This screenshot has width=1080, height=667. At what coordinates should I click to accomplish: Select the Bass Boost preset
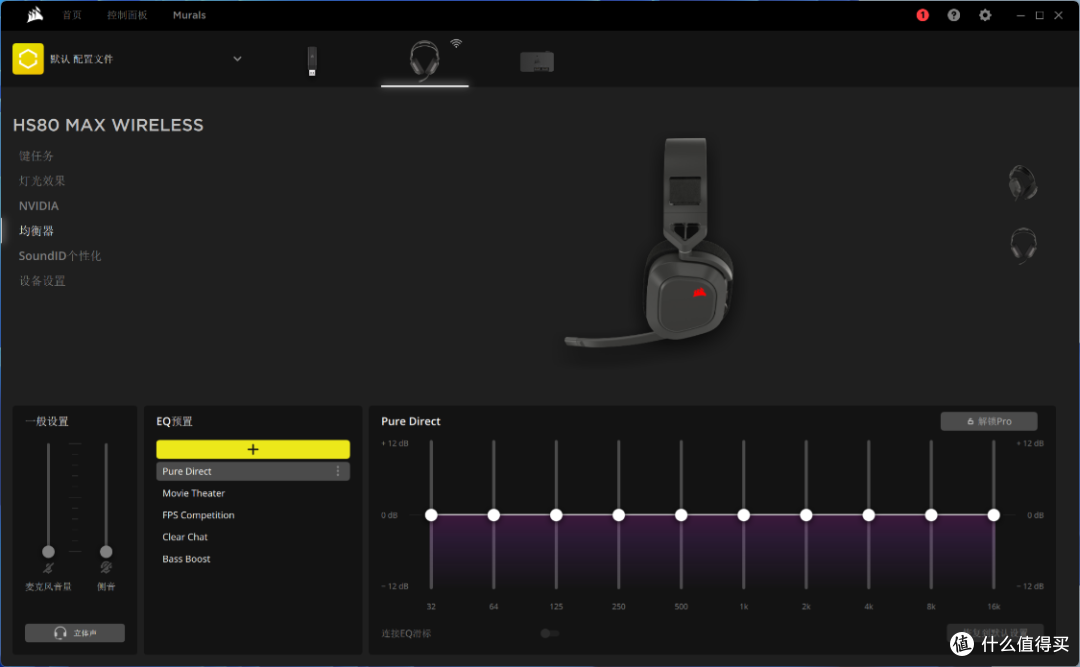[186, 559]
